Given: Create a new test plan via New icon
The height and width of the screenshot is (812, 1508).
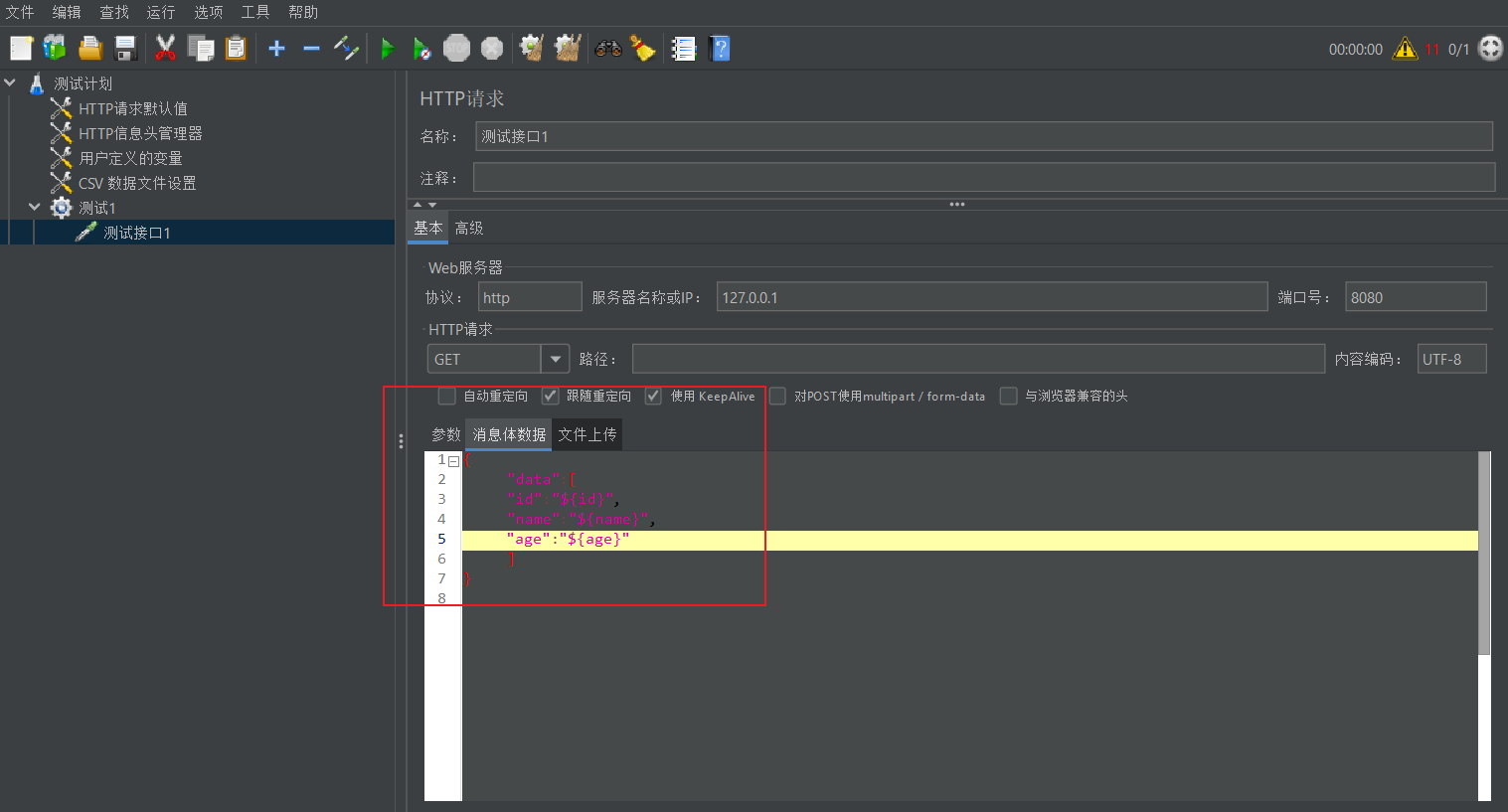Looking at the screenshot, I should tap(21, 48).
